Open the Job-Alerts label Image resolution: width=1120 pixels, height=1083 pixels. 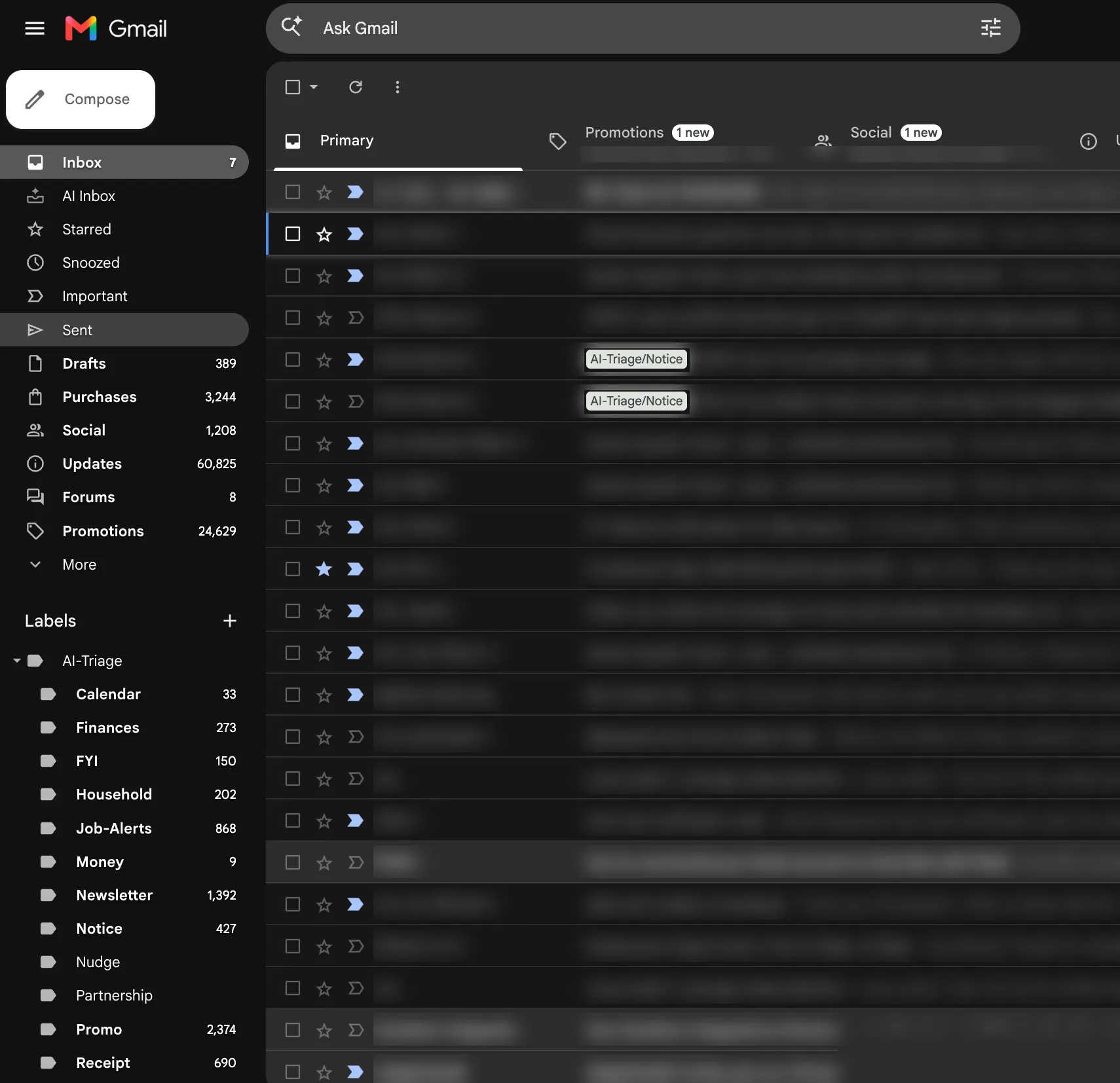coord(124,828)
